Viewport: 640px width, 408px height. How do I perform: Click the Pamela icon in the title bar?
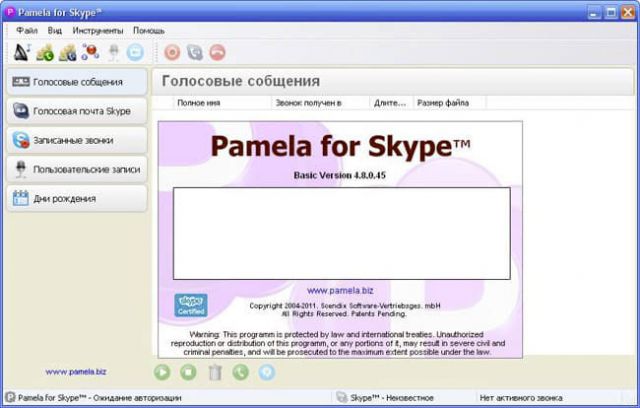[10, 12]
